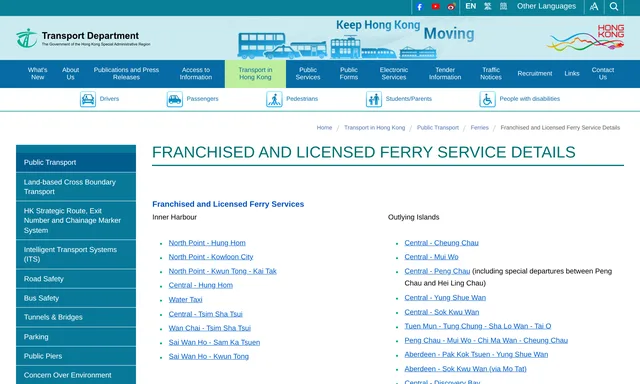
Task: Go to Transport in Hong Kong breadcrumb
Action: coord(375,128)
